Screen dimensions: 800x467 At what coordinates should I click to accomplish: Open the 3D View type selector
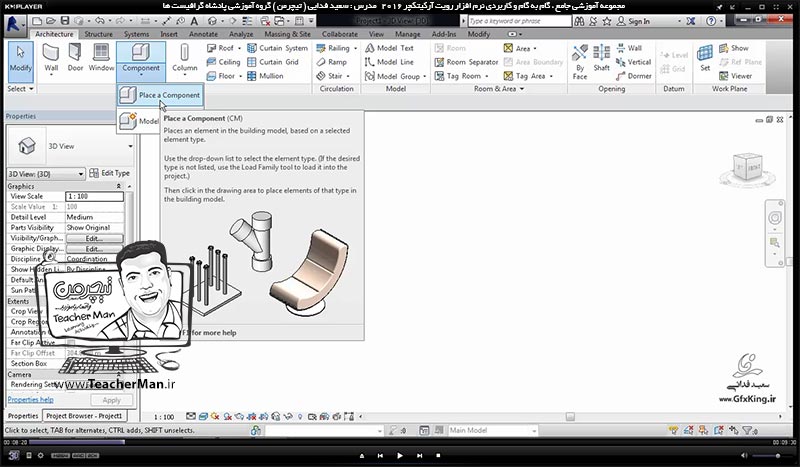(x=71, y=146)
